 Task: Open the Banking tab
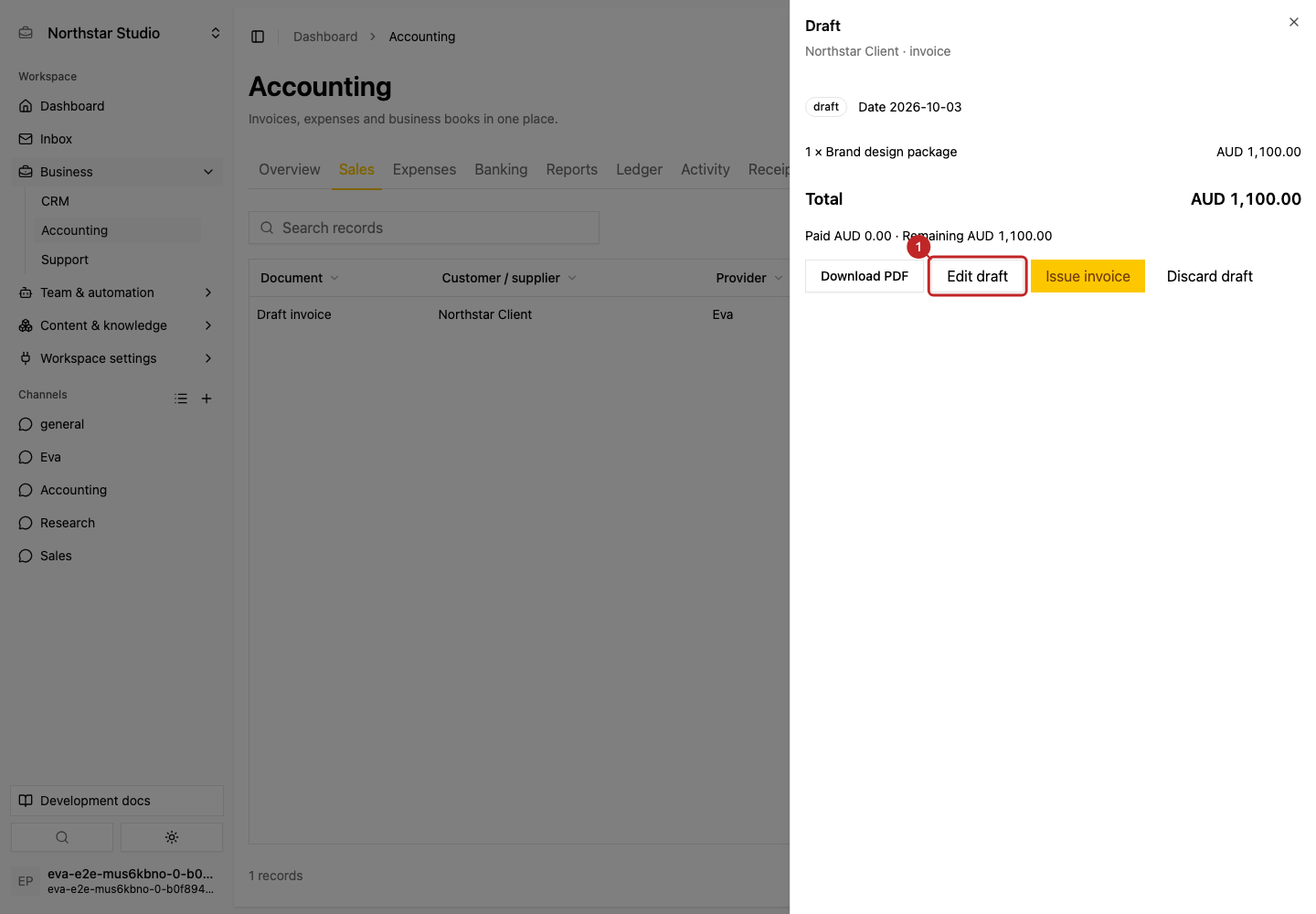(501, 170)
